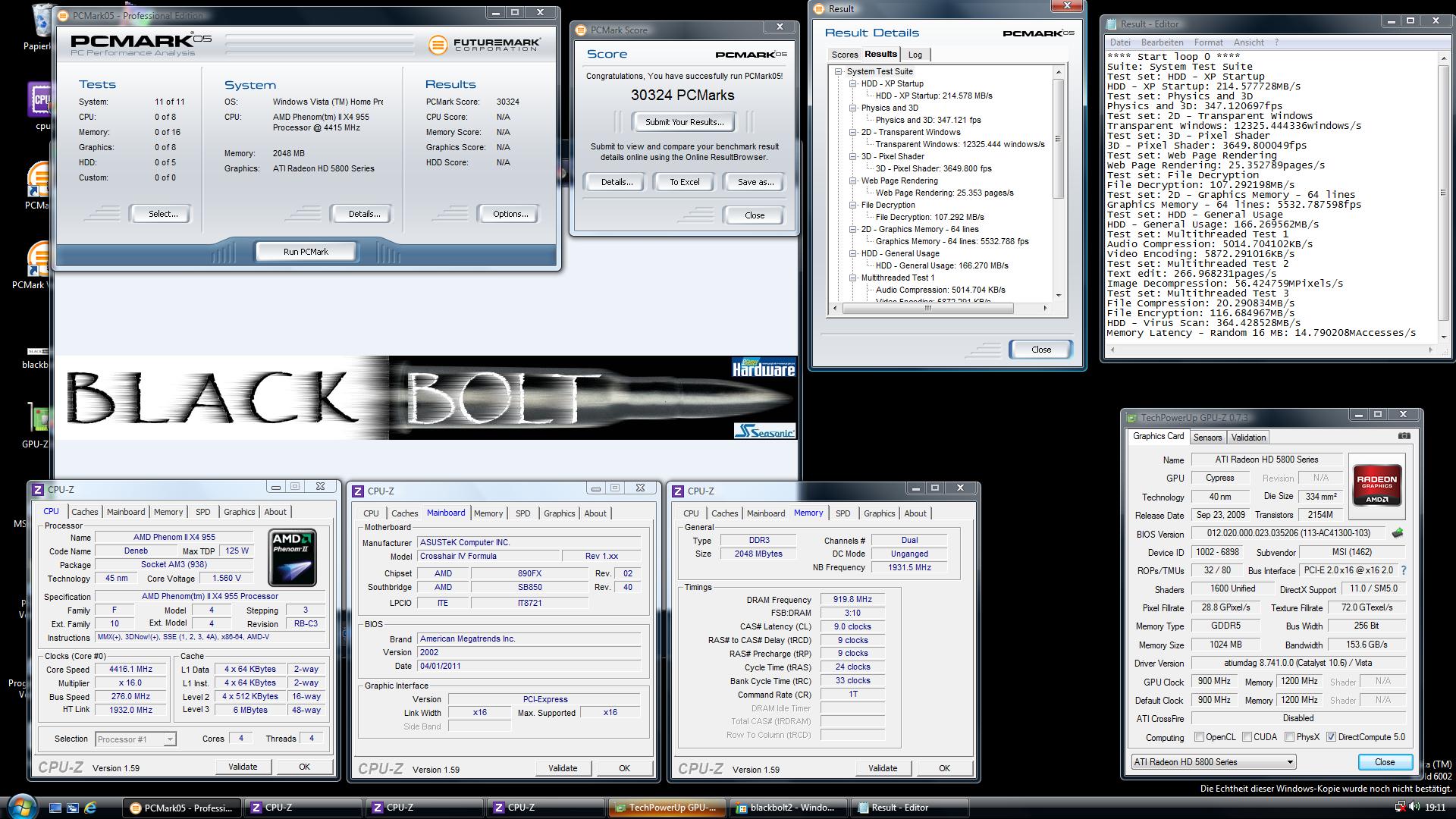Image resolution: width=1456 pixels, height=819 pixels.
Task: Click the volume tray icon in the taskbar
Action: click(1415, 808)
